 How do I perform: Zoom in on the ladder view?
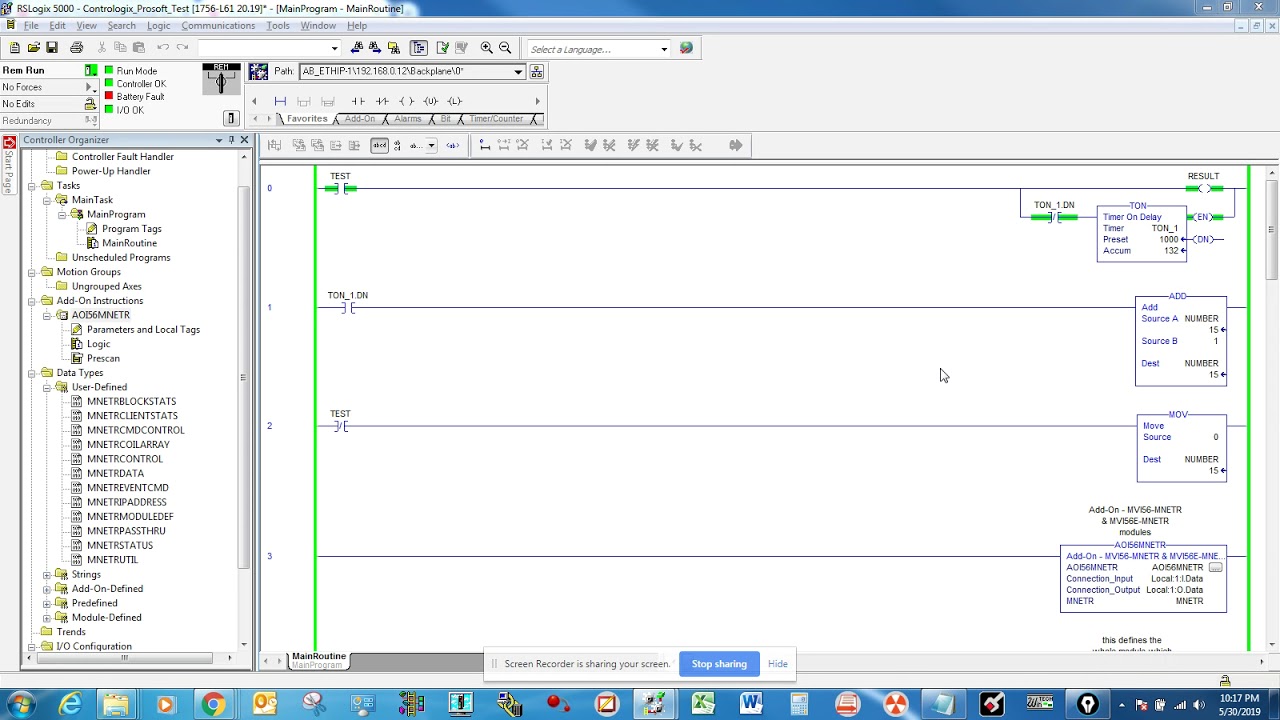tap(486, 48)
